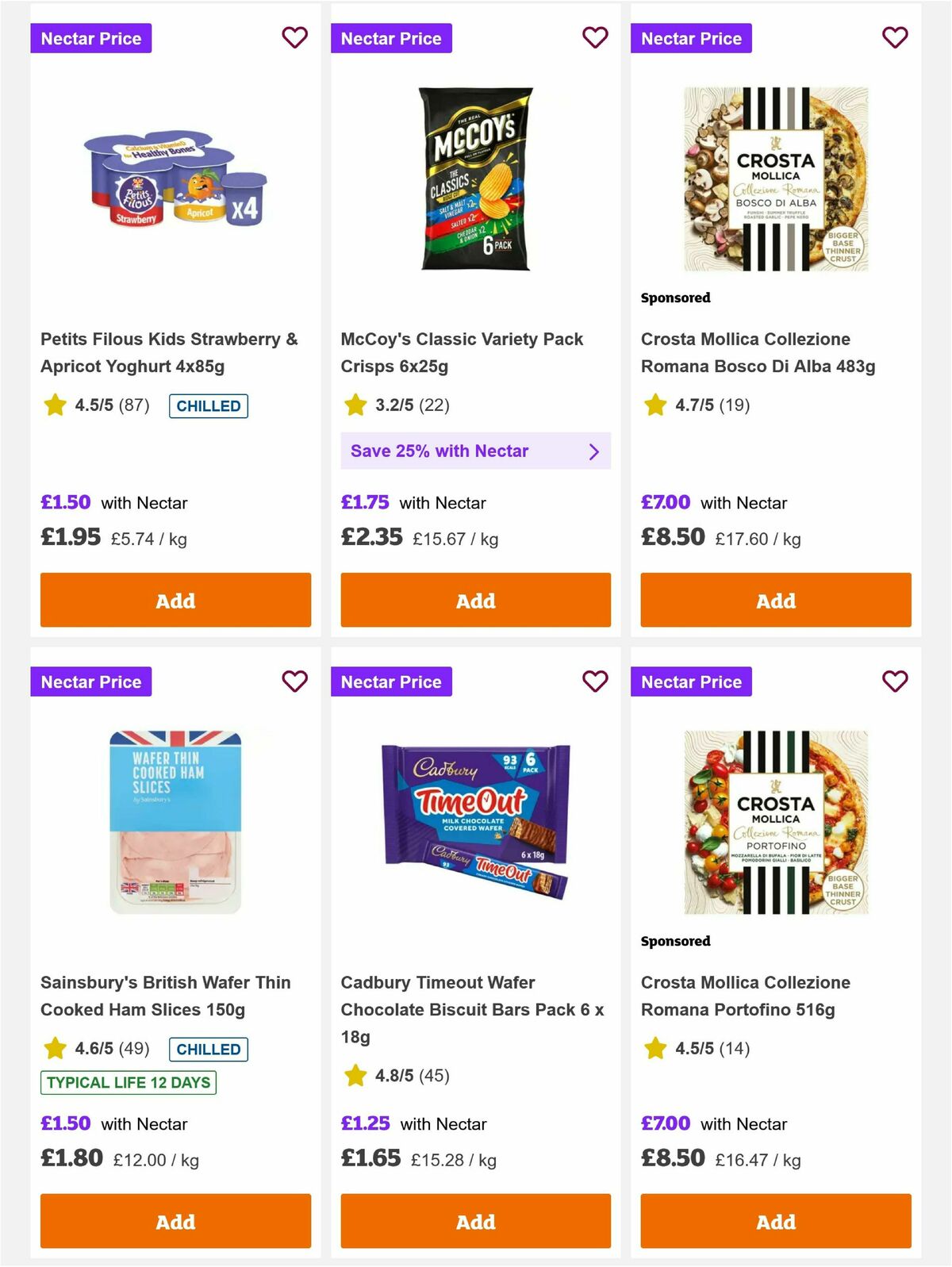This screenshot has height=1267, width=952.
Task: Toggle the Nectar Price badge on Petits Filous
Action: coord(91,37)
